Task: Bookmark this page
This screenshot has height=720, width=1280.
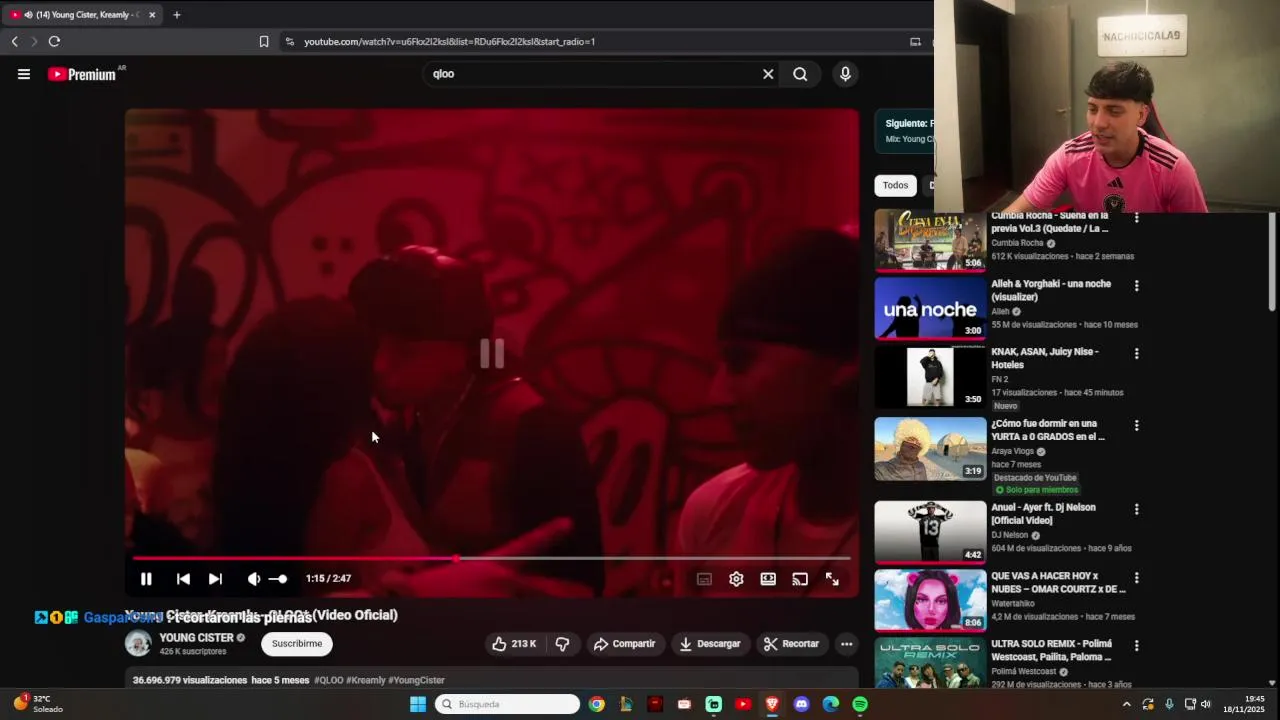Action: tap(264, 41)
